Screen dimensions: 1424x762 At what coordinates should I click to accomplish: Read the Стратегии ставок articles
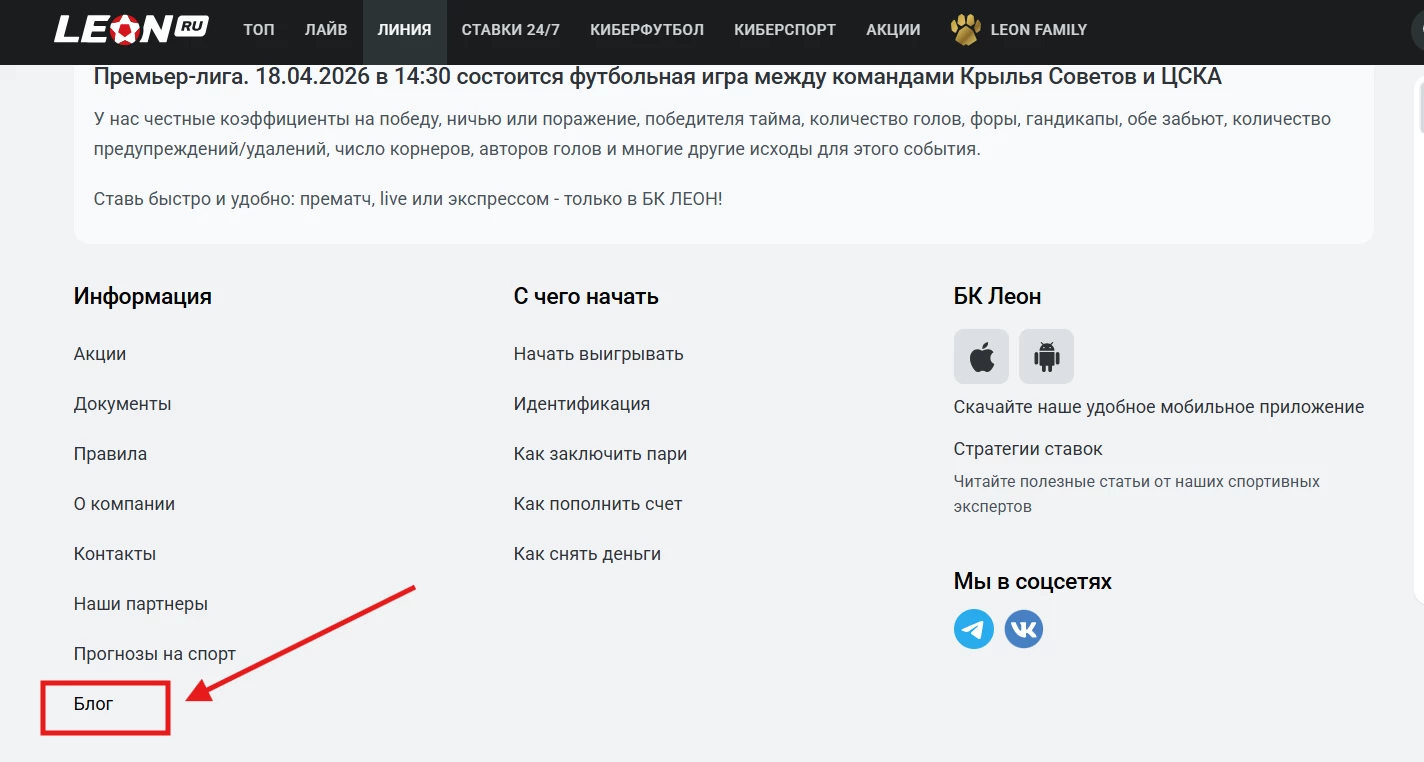[x=1028, y=449]
